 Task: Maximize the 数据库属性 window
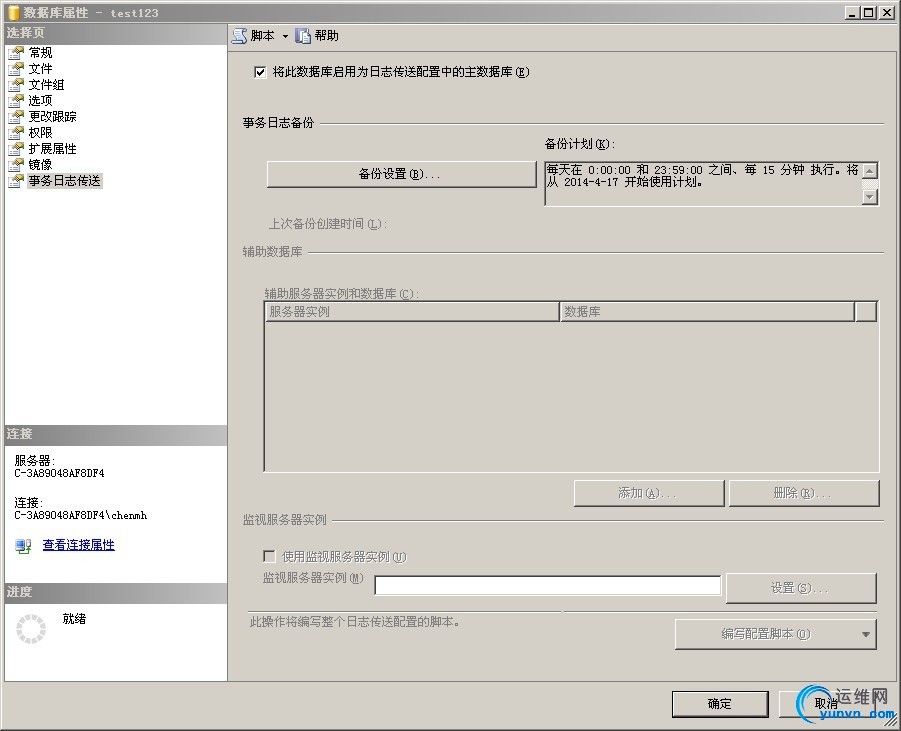[869, 13]
